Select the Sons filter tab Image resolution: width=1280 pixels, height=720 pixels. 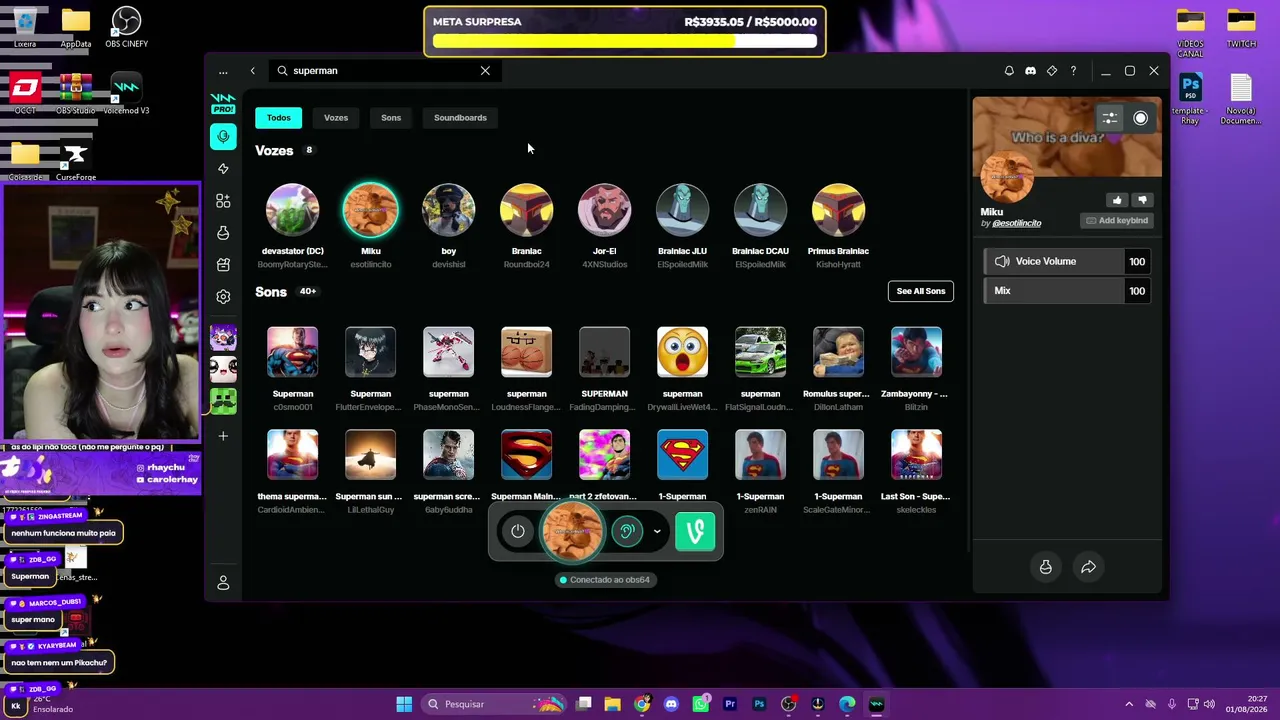pos(391,118)
